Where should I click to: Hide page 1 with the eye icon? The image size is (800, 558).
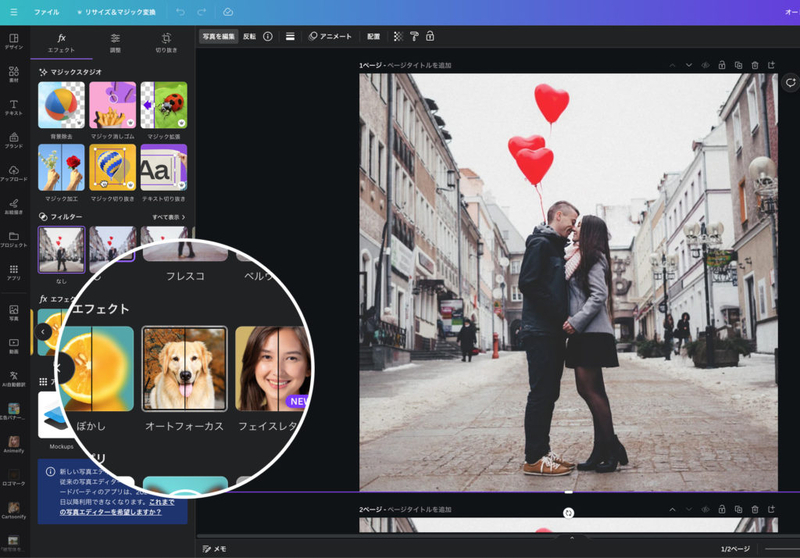[x=706, y=65]
